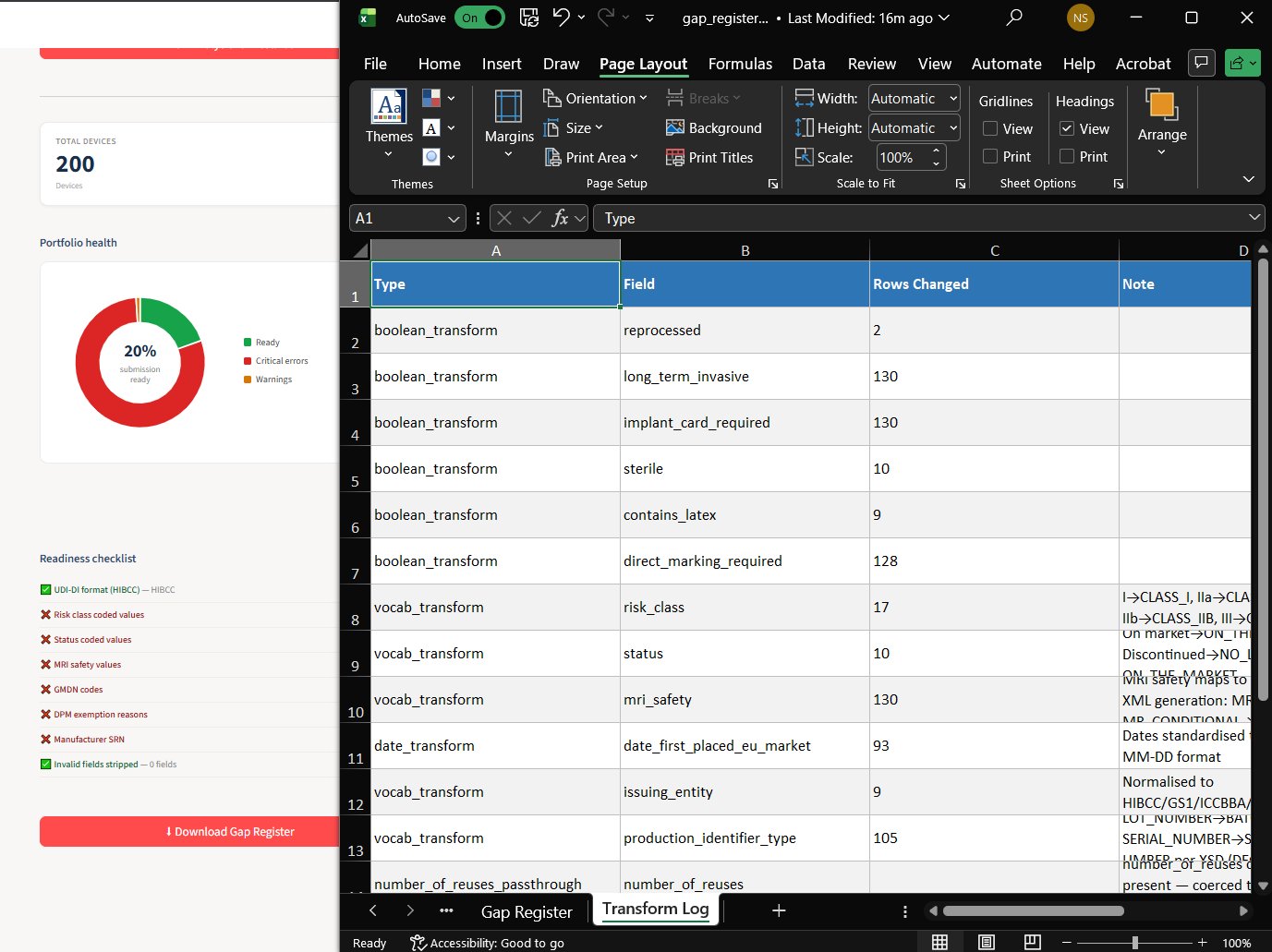Toggle AutoSave off
The height and width of the screenshot is (952, 1272).
click(479, 17)
